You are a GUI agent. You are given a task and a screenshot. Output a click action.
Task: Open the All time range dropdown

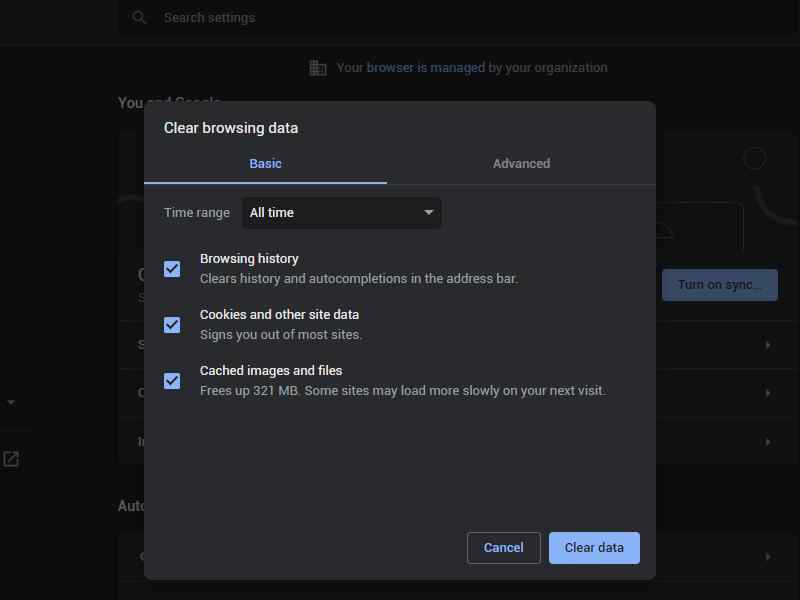(342, 213)
